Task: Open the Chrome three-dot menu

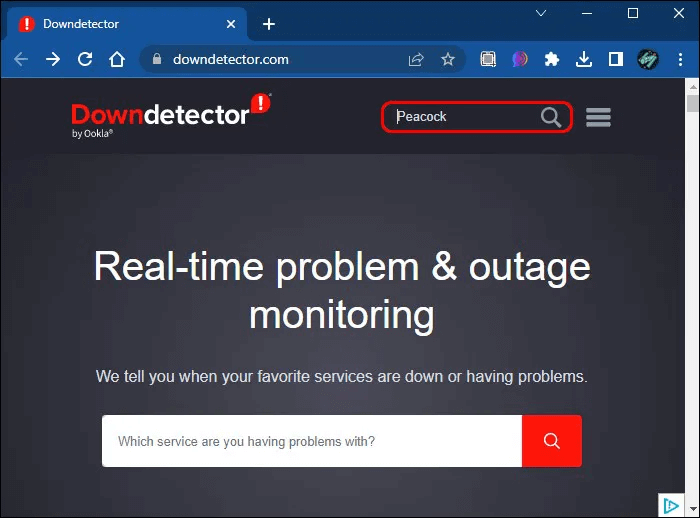Action: click(x=680, y=59)
